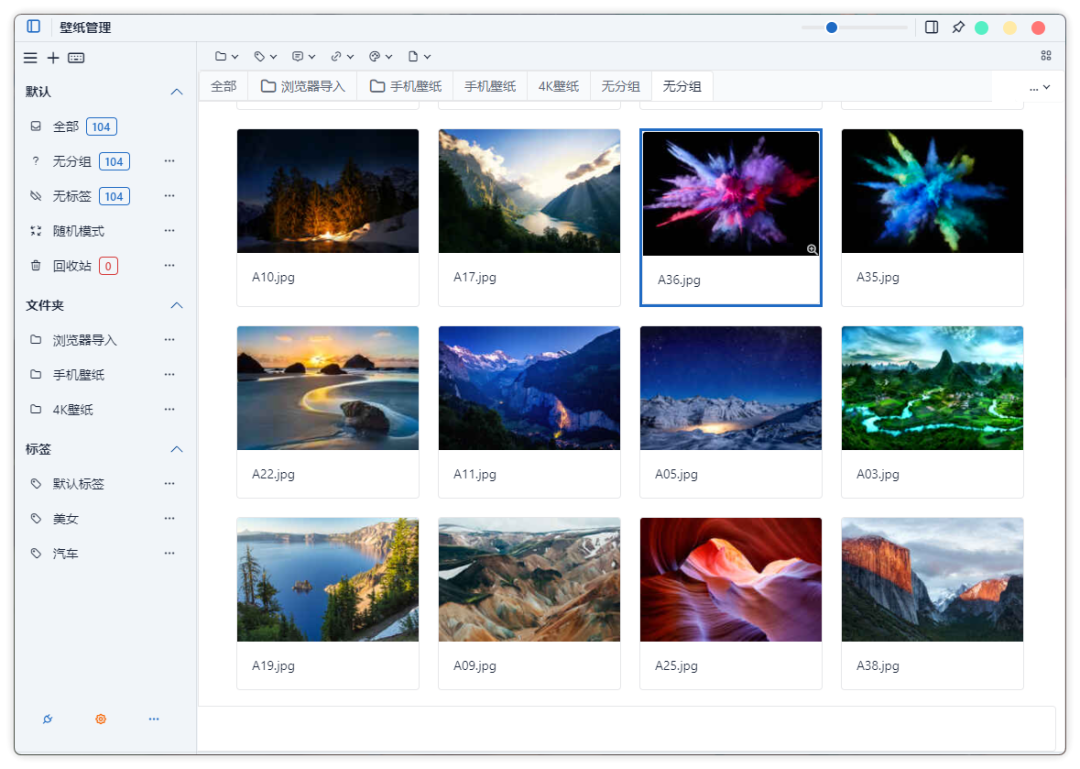Open 随机模式 in the sidebar

coord(78,231)
